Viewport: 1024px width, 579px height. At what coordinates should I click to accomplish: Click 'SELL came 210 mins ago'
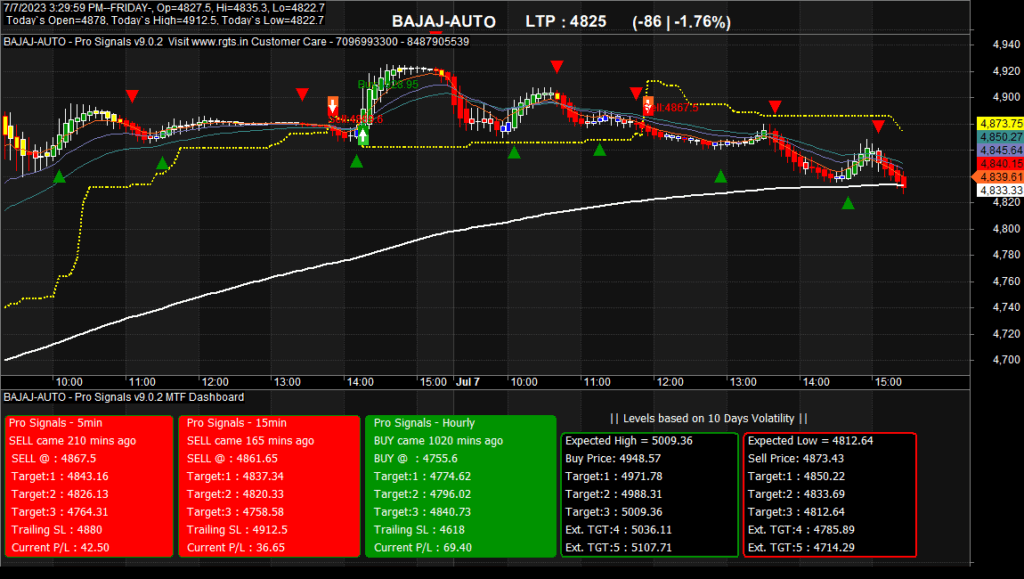click(72, 441)
